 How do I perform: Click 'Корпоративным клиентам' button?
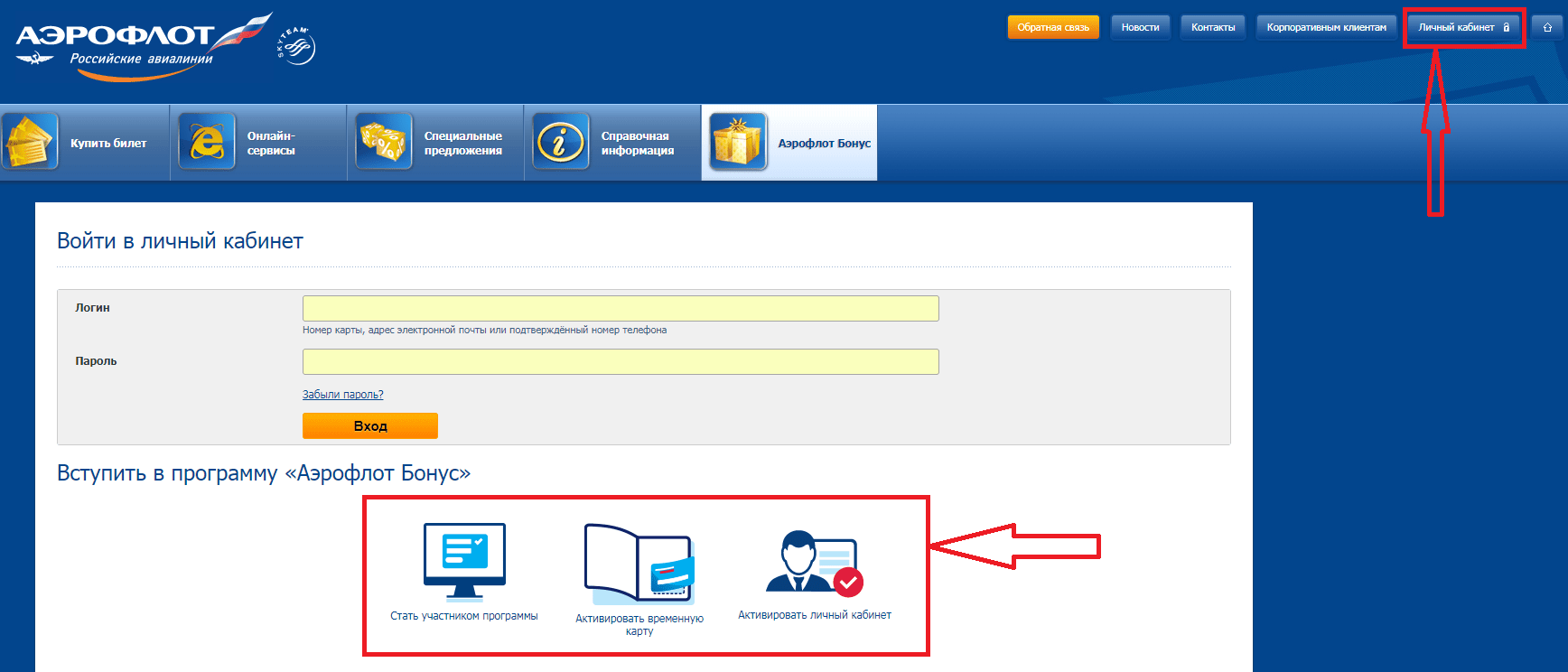(x=1326, y=27)
